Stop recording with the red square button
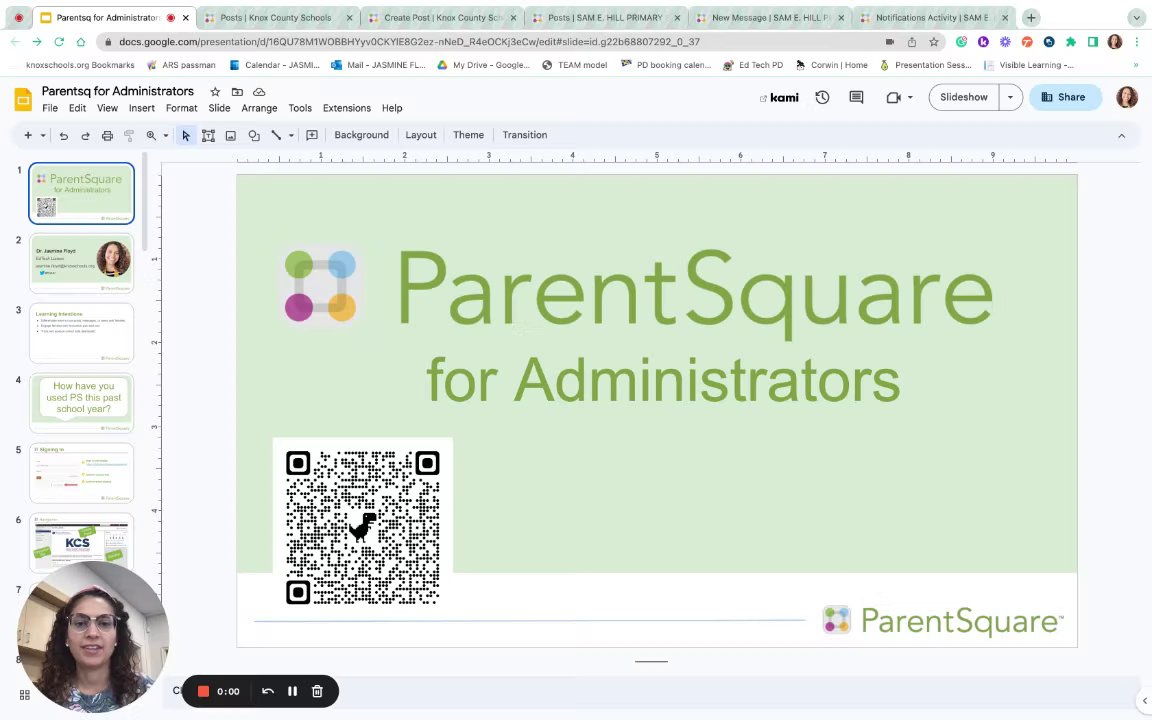The image size is (1152, 720). pos(204,691)
